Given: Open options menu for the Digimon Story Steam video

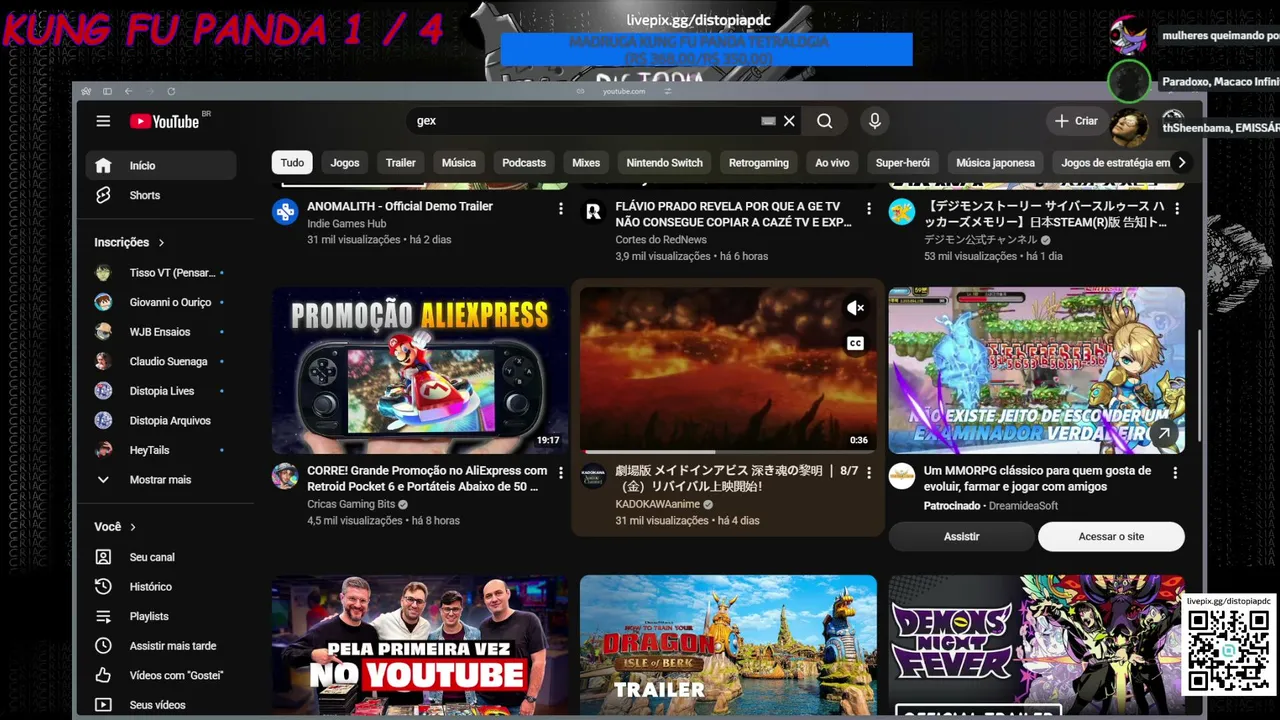Looking at the screenshot, I should (x=1177, y=209).
